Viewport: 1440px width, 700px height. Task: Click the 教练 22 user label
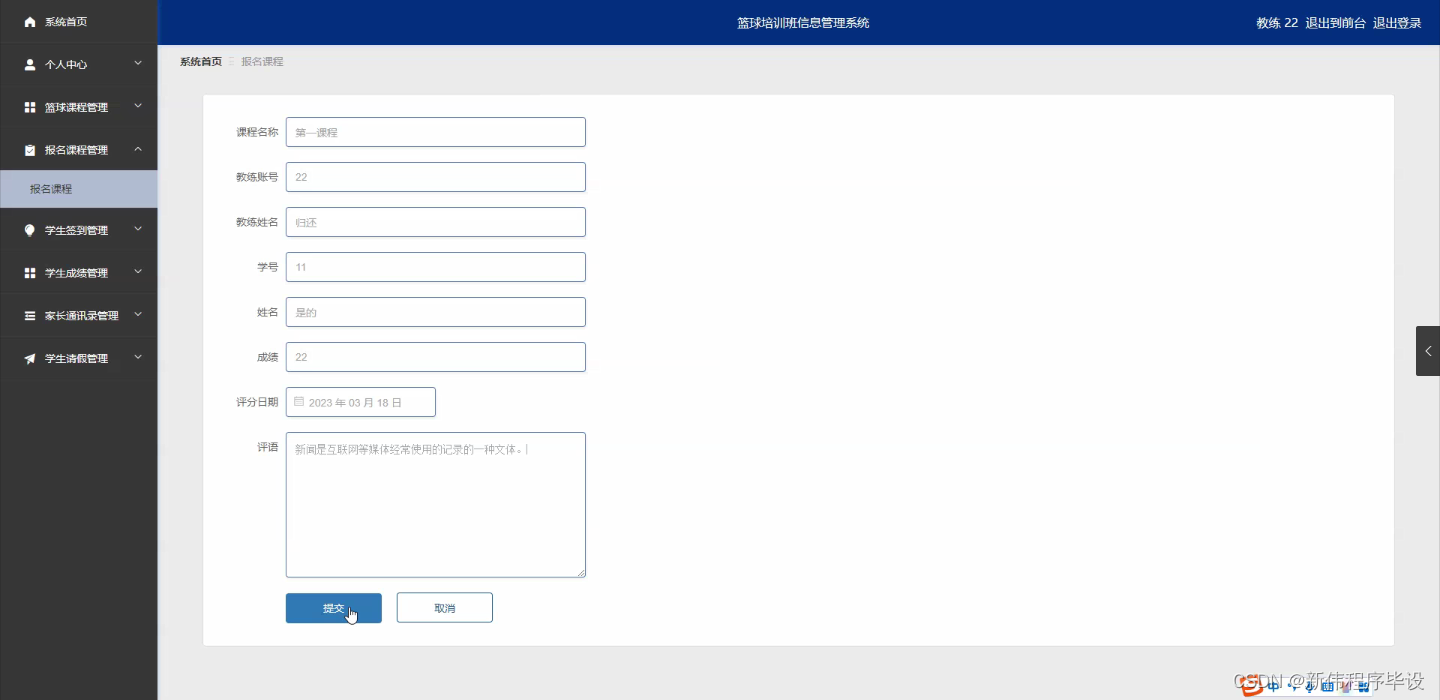[x=1277, y=23]
